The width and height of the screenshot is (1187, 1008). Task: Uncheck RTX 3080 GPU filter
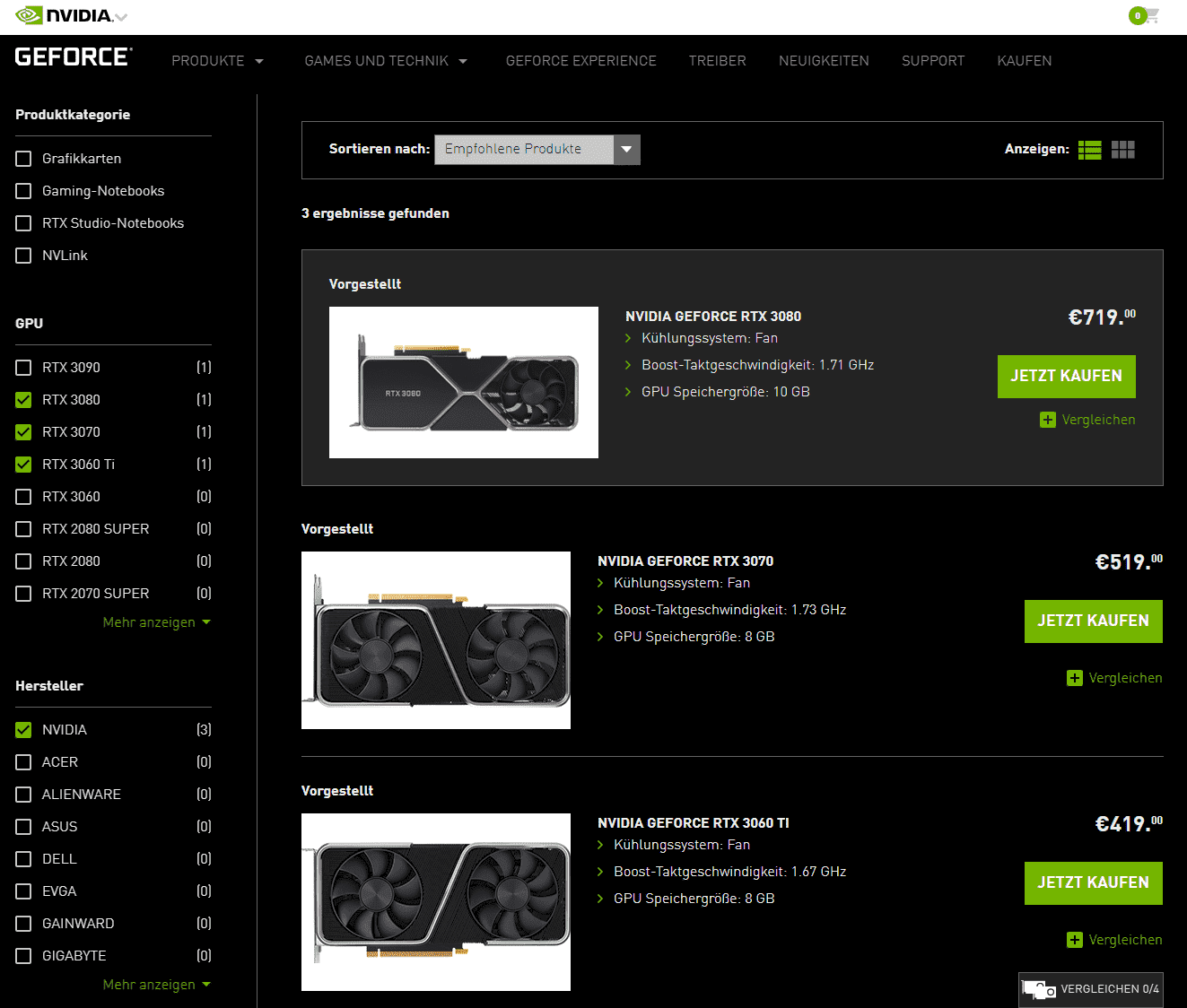click(23, 400)
